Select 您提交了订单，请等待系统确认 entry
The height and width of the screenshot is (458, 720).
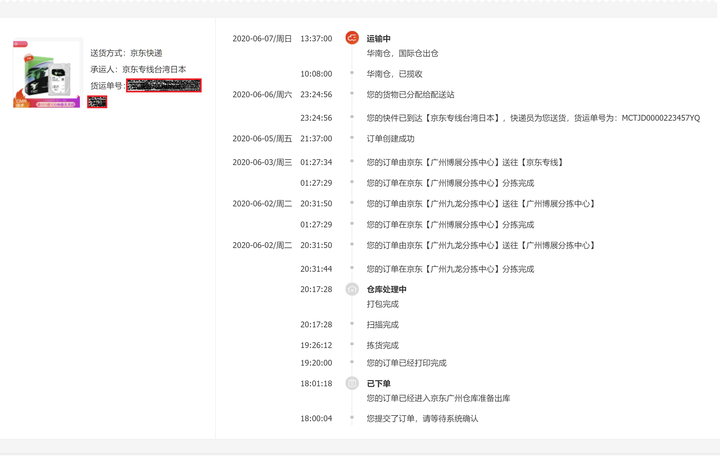pos(422,418)
